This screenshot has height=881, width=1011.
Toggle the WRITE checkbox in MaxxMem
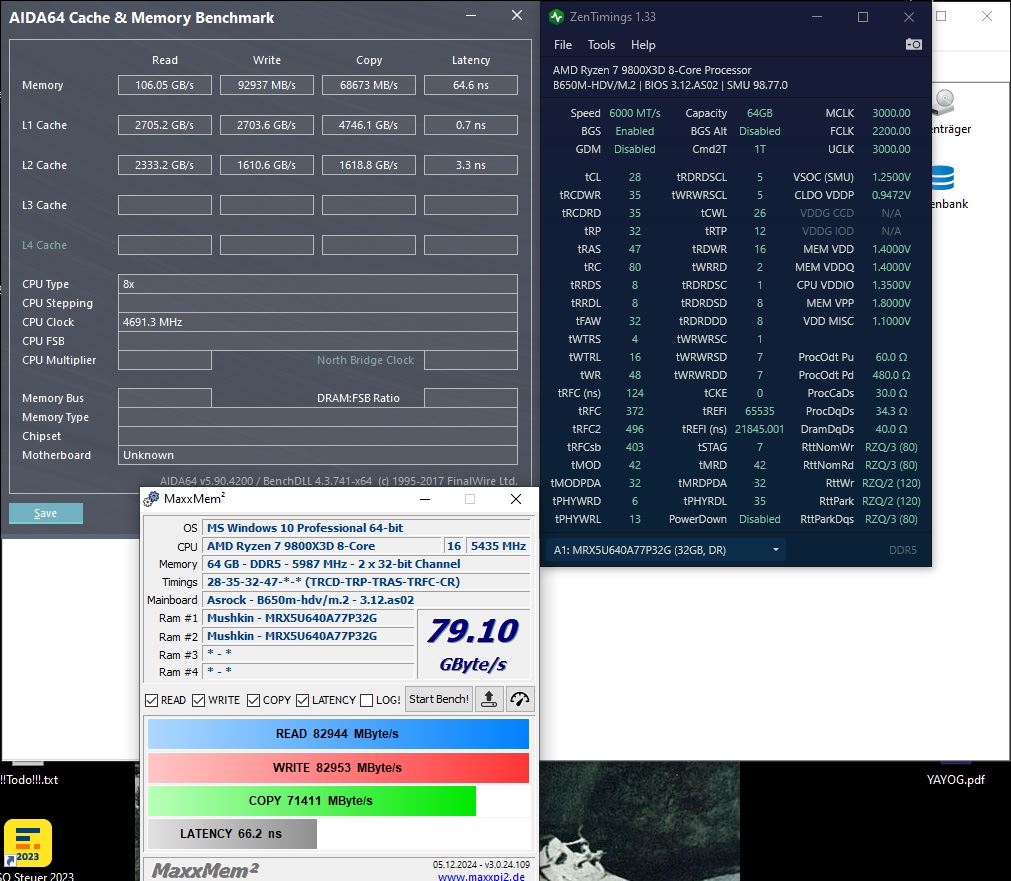tap(199, 700)
